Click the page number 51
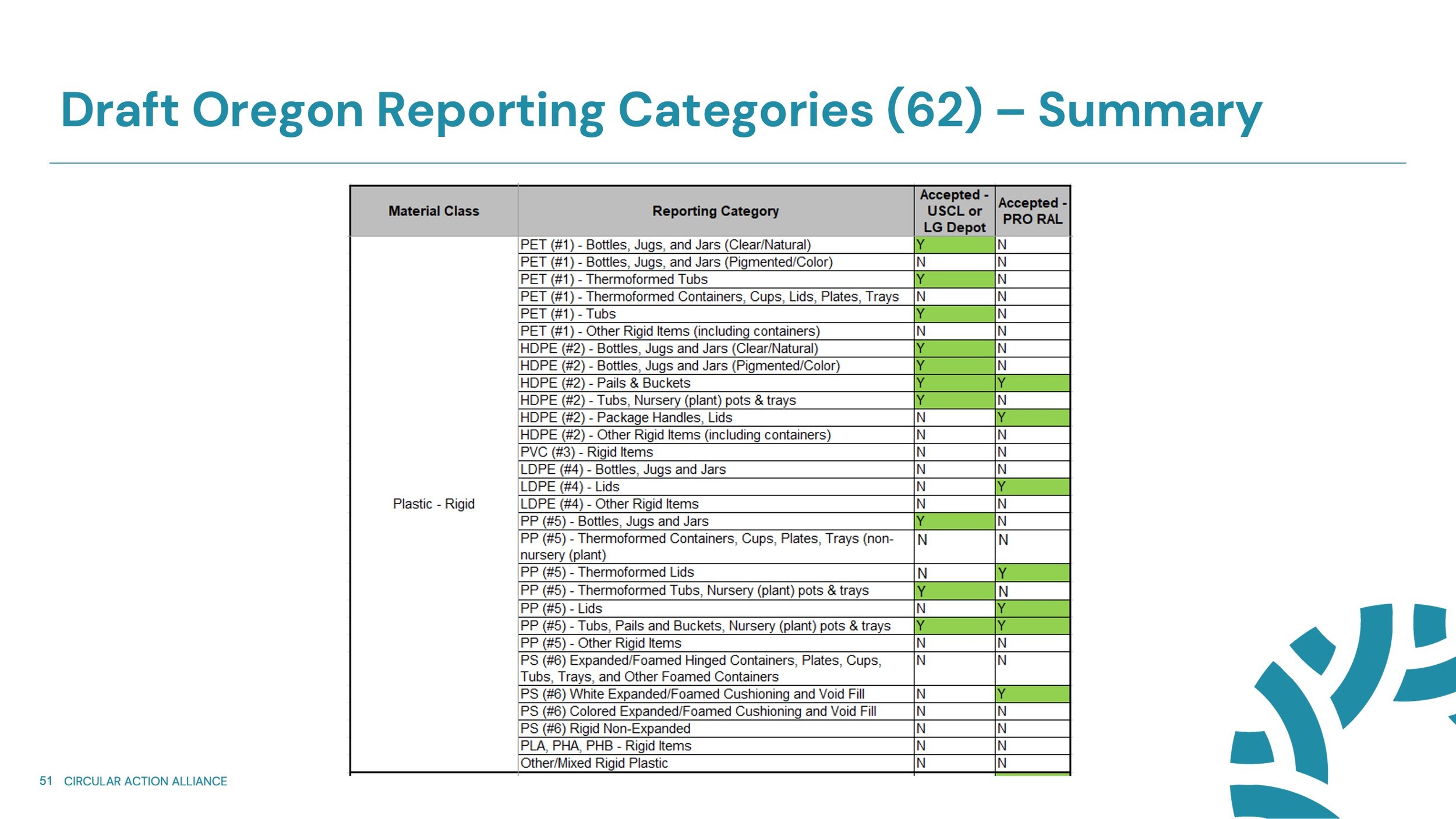 (x=45, y=781)
